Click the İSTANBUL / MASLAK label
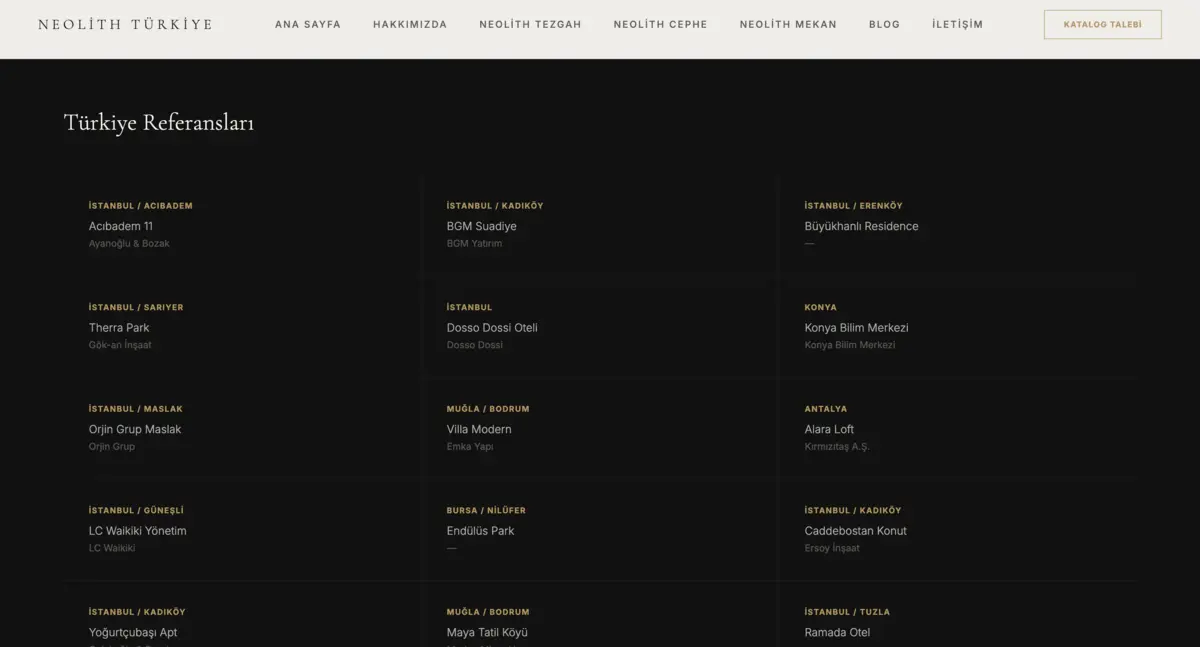1200x647 pixels. point(136,409)
